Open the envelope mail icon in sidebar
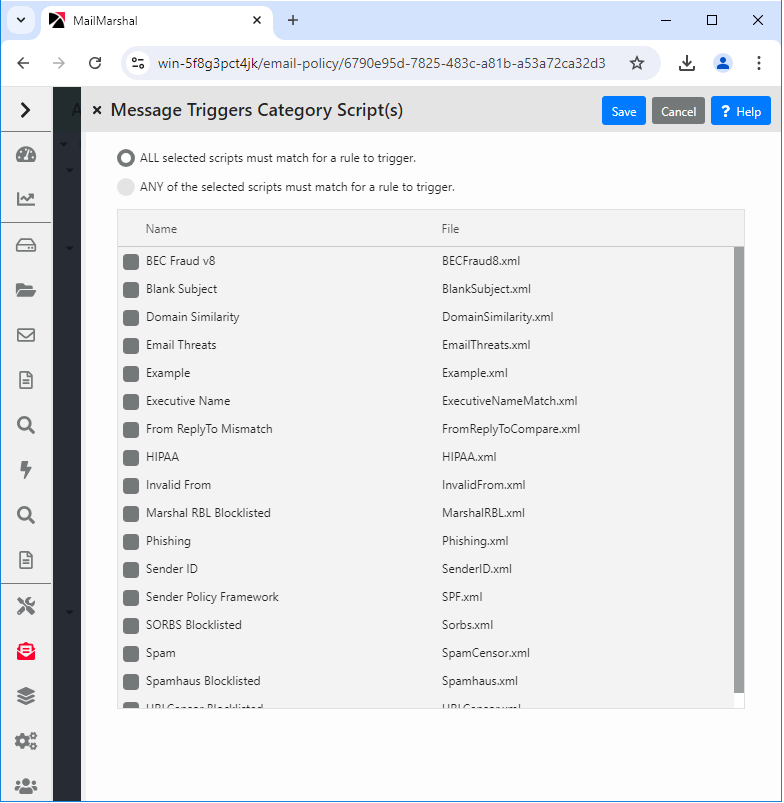This screenshot has width=784, height=803. 26,335
